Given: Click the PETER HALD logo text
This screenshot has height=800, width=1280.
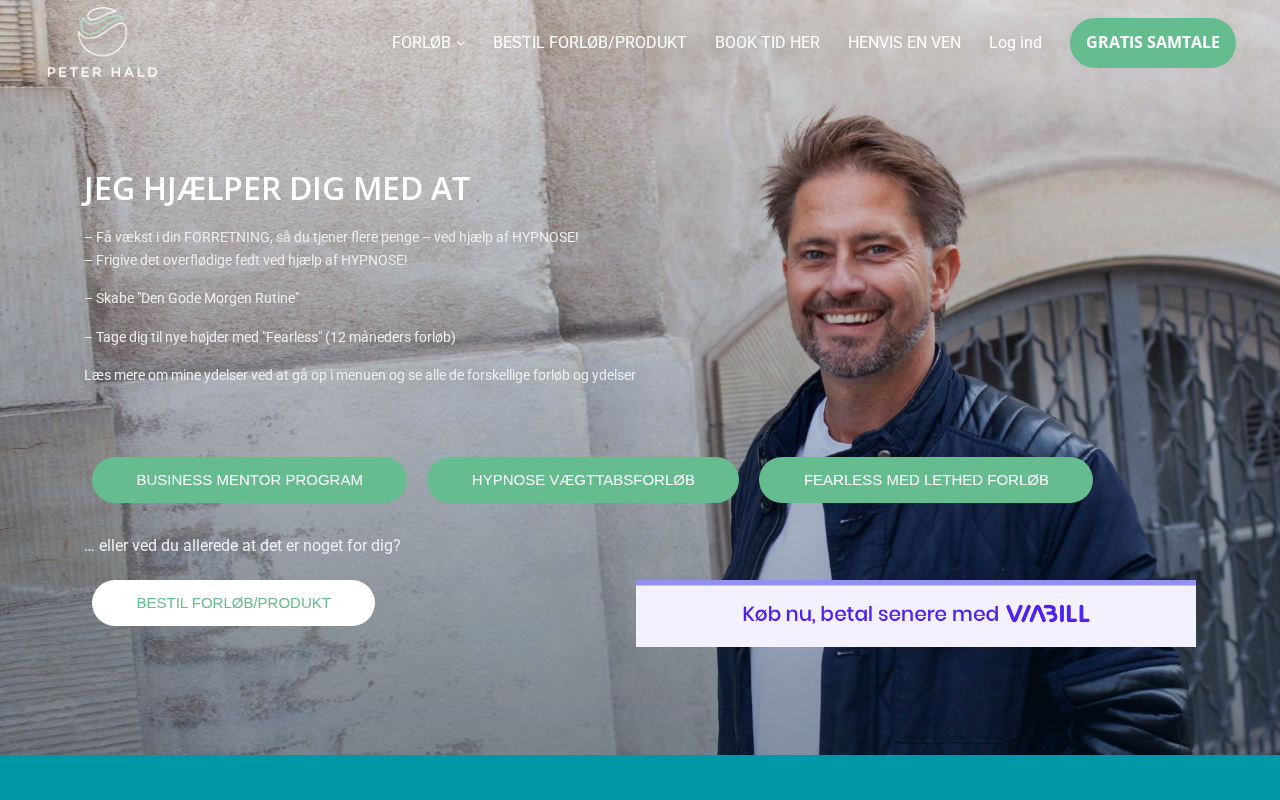Looking at the screenshot, I should pyautogui.click(x=102, y=71).
